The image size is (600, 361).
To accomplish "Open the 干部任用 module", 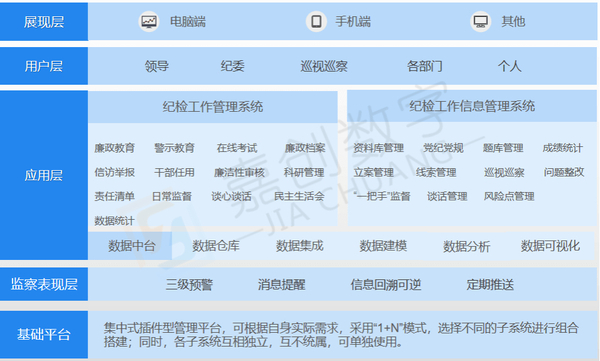I will point(174,173).
